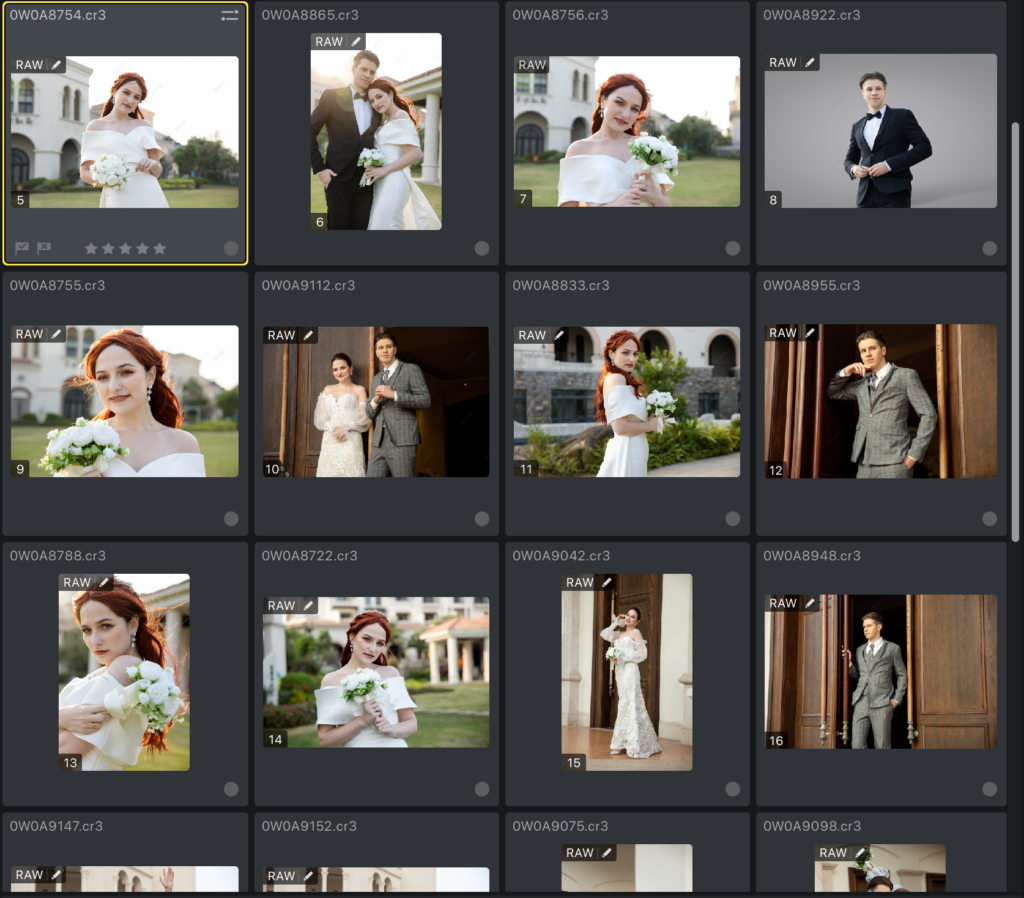The image size is (1024, 898).
Task: Set five-star rating on 0W0A8754.cr3
Action: tap(160, 248)
